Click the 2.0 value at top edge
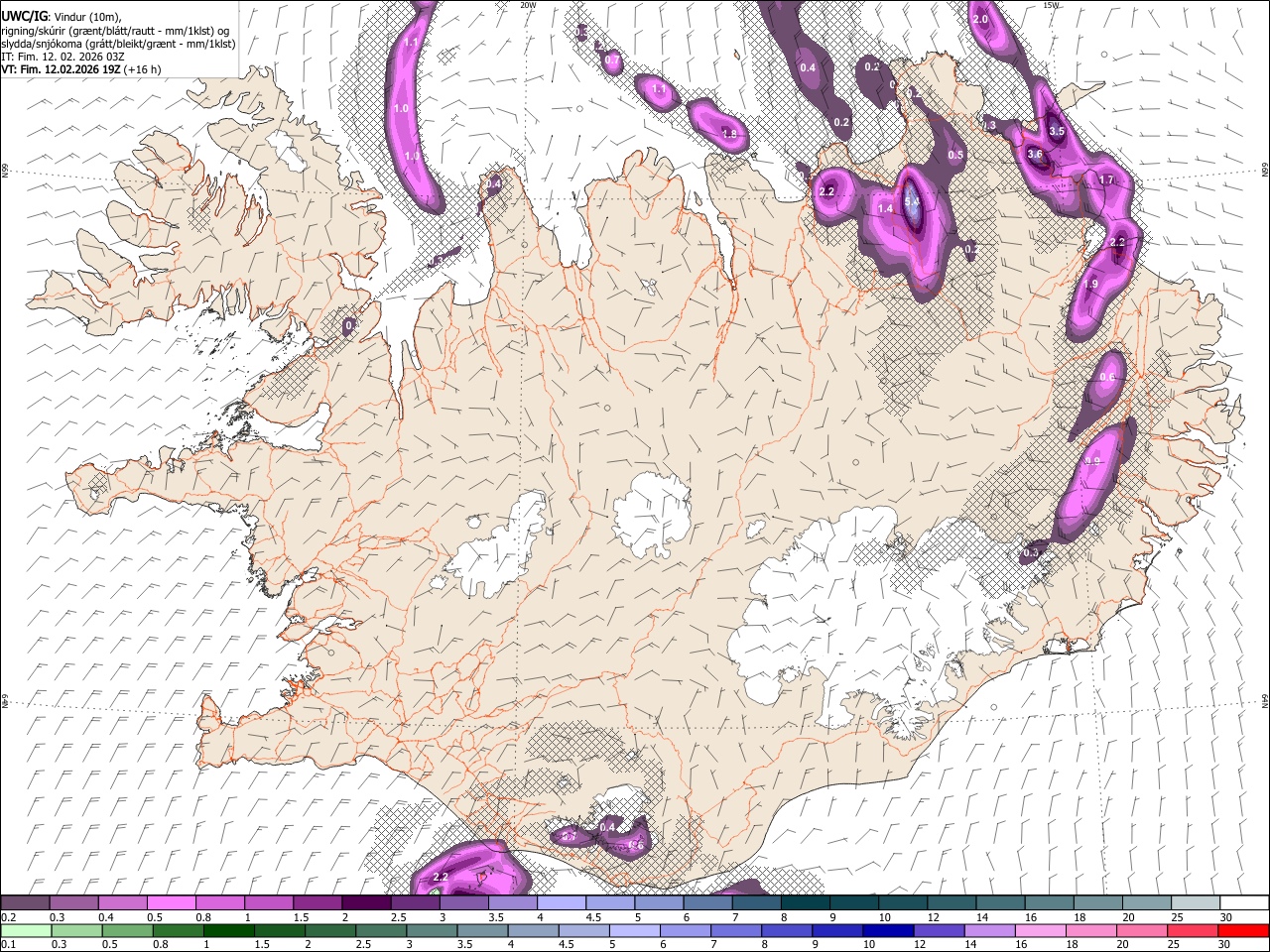1270x952 pixels. (980, 20)
